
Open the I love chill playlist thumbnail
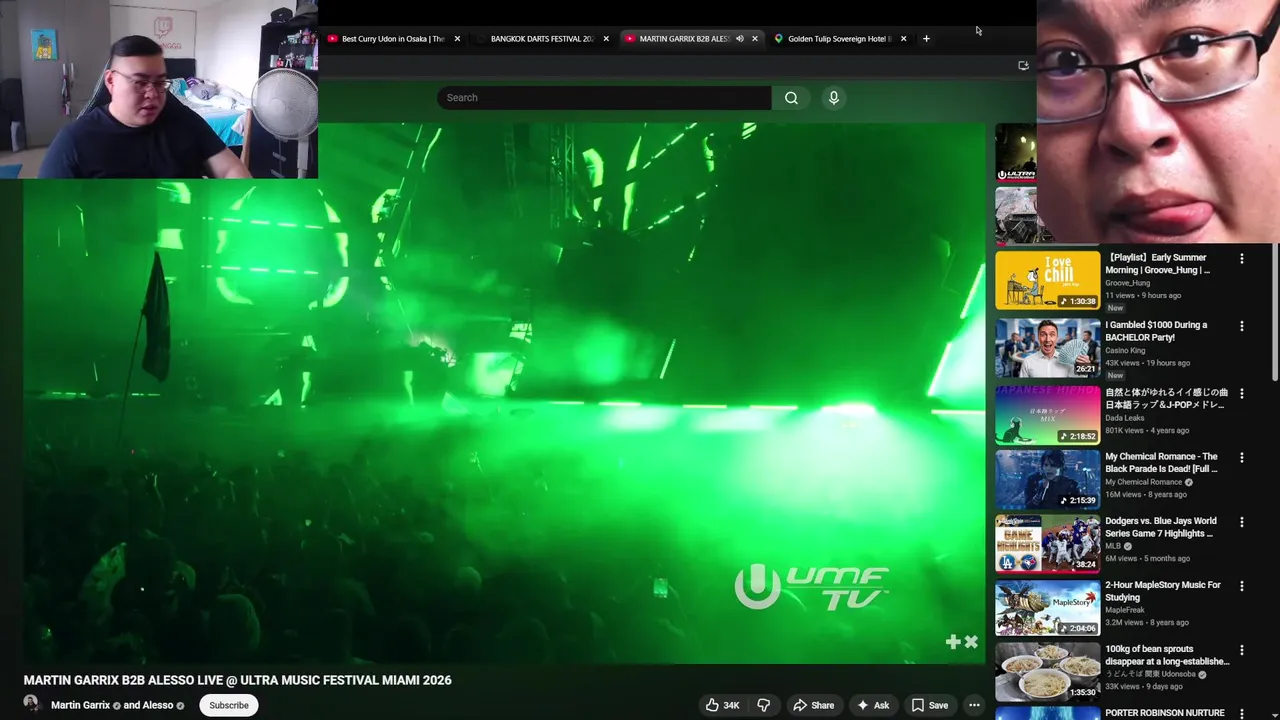click(1047, 280)
